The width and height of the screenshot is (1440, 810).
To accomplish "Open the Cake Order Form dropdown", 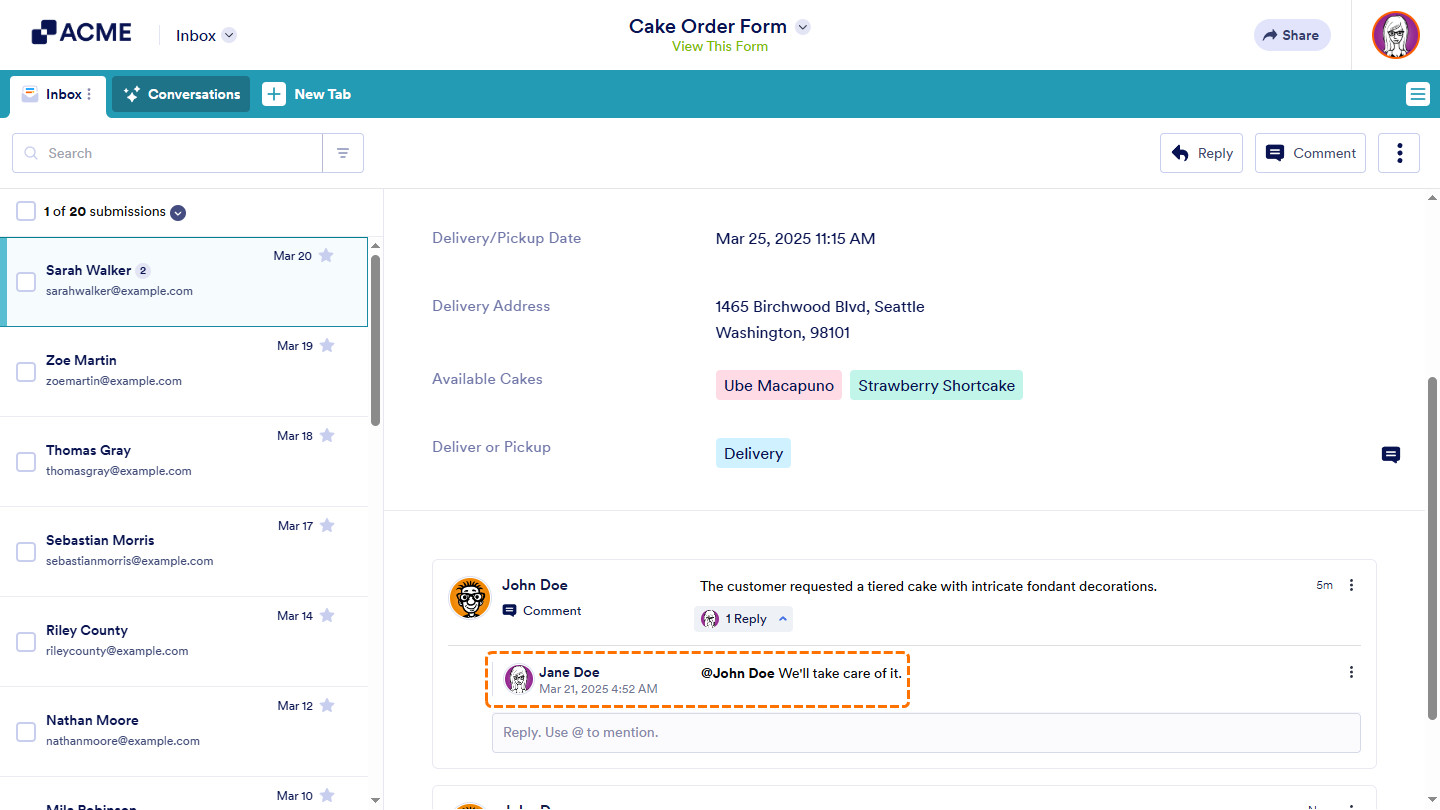I will pos(802,26).
